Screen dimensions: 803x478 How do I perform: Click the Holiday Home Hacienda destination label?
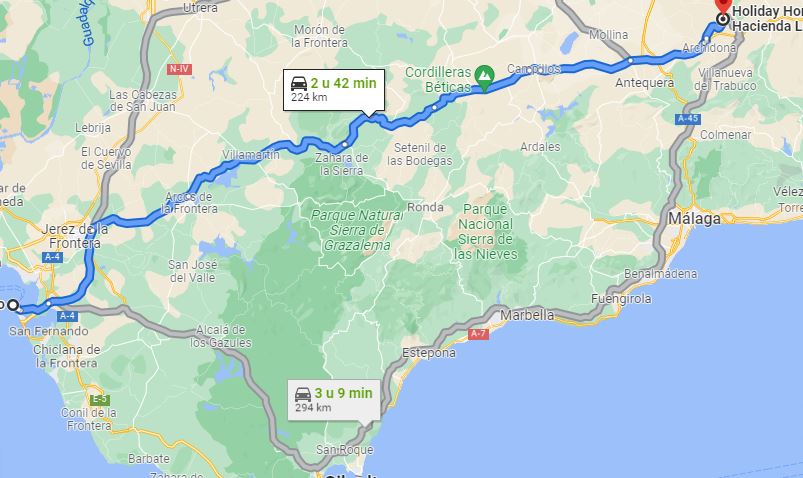[x=767, y=18]
